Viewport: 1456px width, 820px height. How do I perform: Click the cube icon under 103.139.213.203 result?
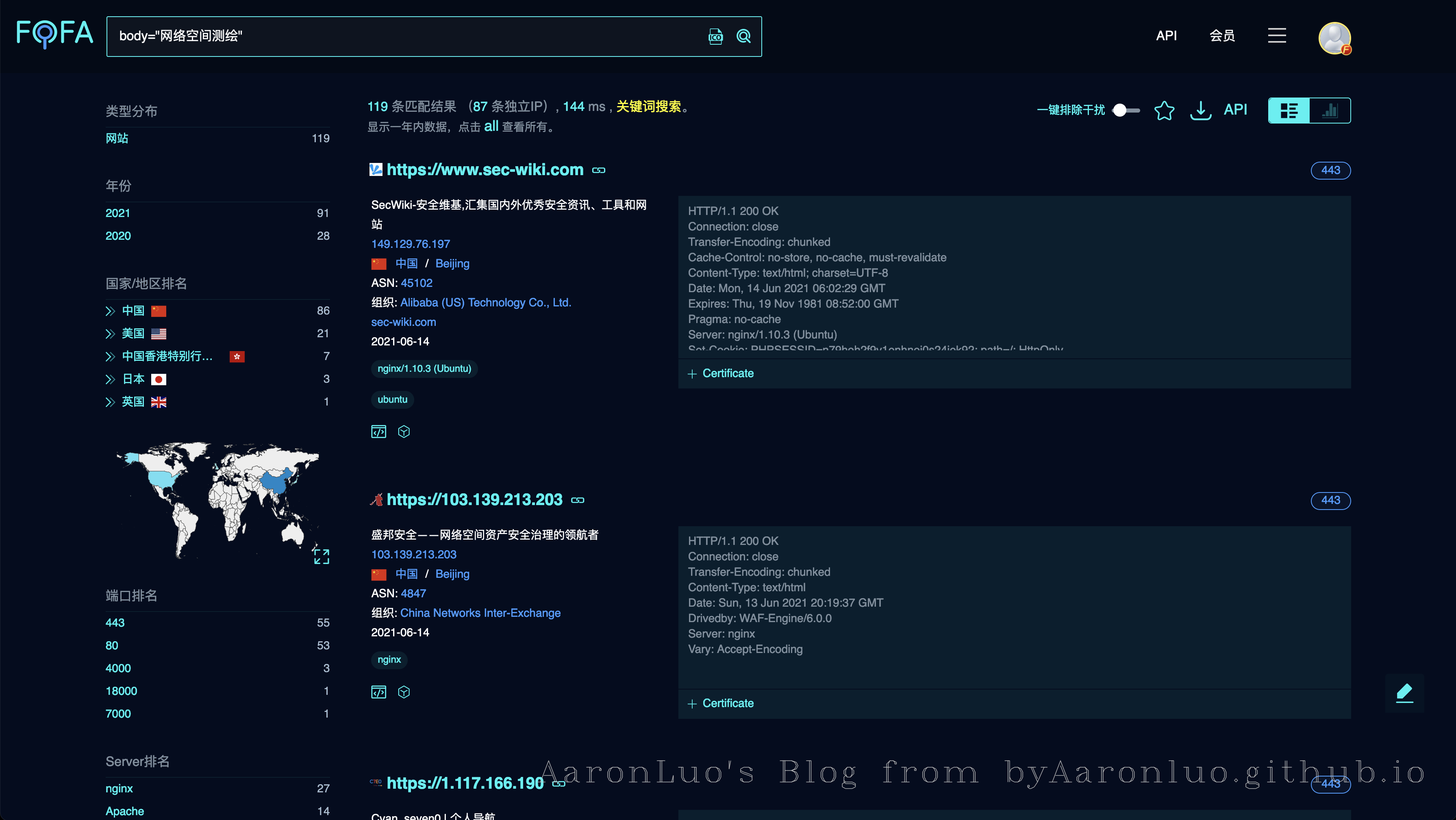pos(404,692)
